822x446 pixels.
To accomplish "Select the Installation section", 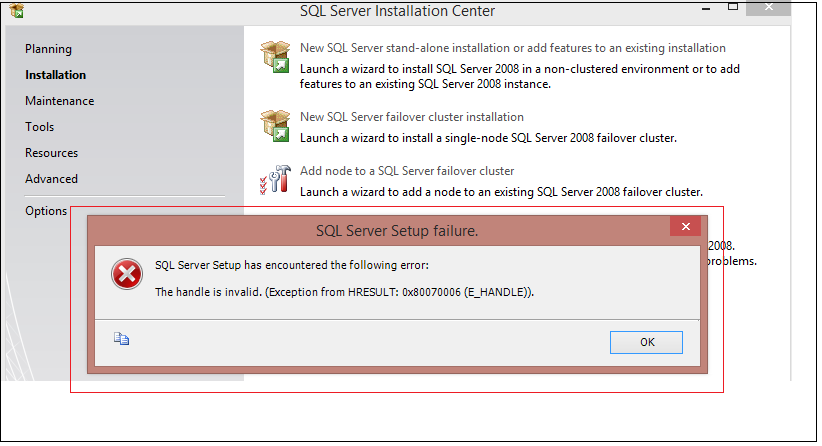I will 55,75.
